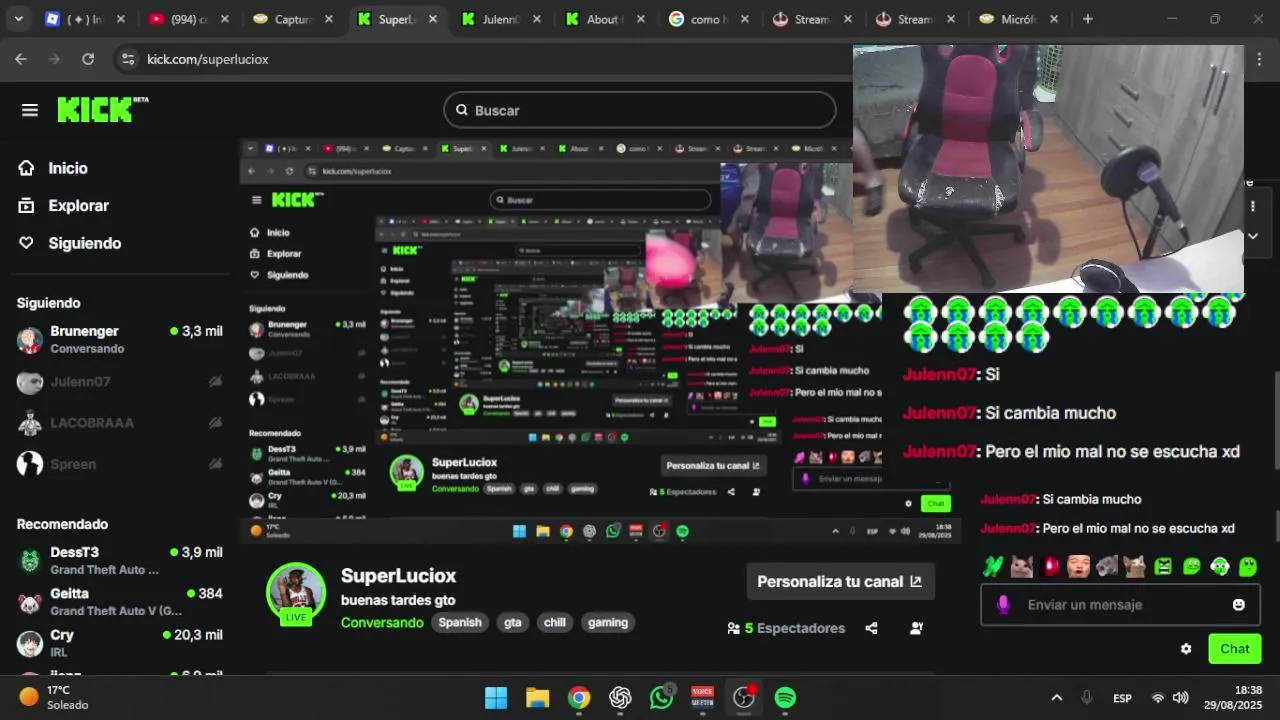The height and width of the screenshot is (720, 1280).
Task: Expand chat header chevron below three dots
Action: [x=1253, y=236]
